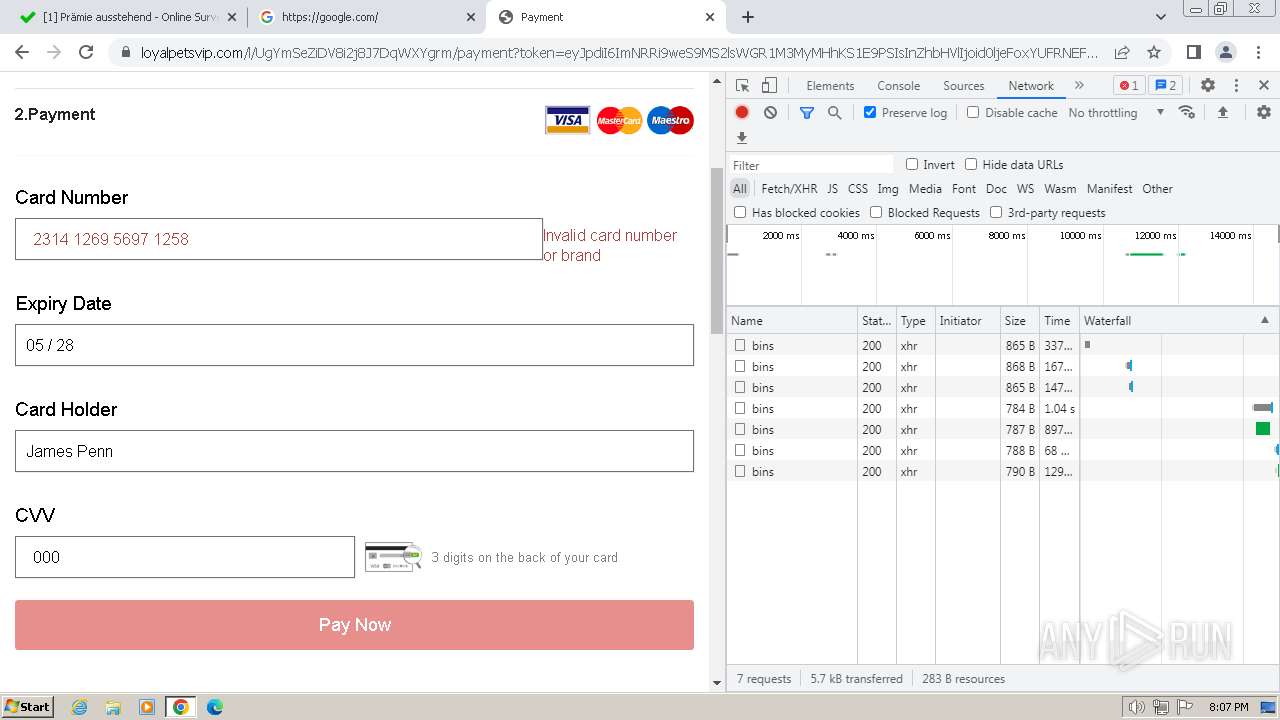Open a new browser tab
The image size is (1280, 720).
(x=748, y=17)
